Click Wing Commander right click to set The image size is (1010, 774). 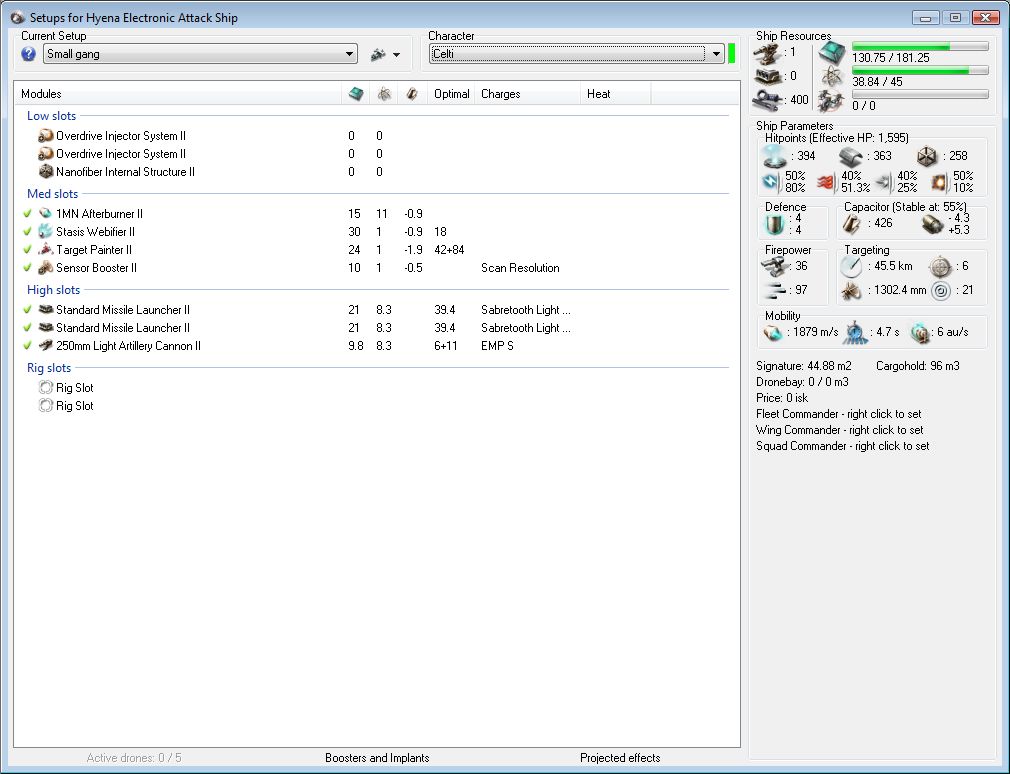[839, 430]
